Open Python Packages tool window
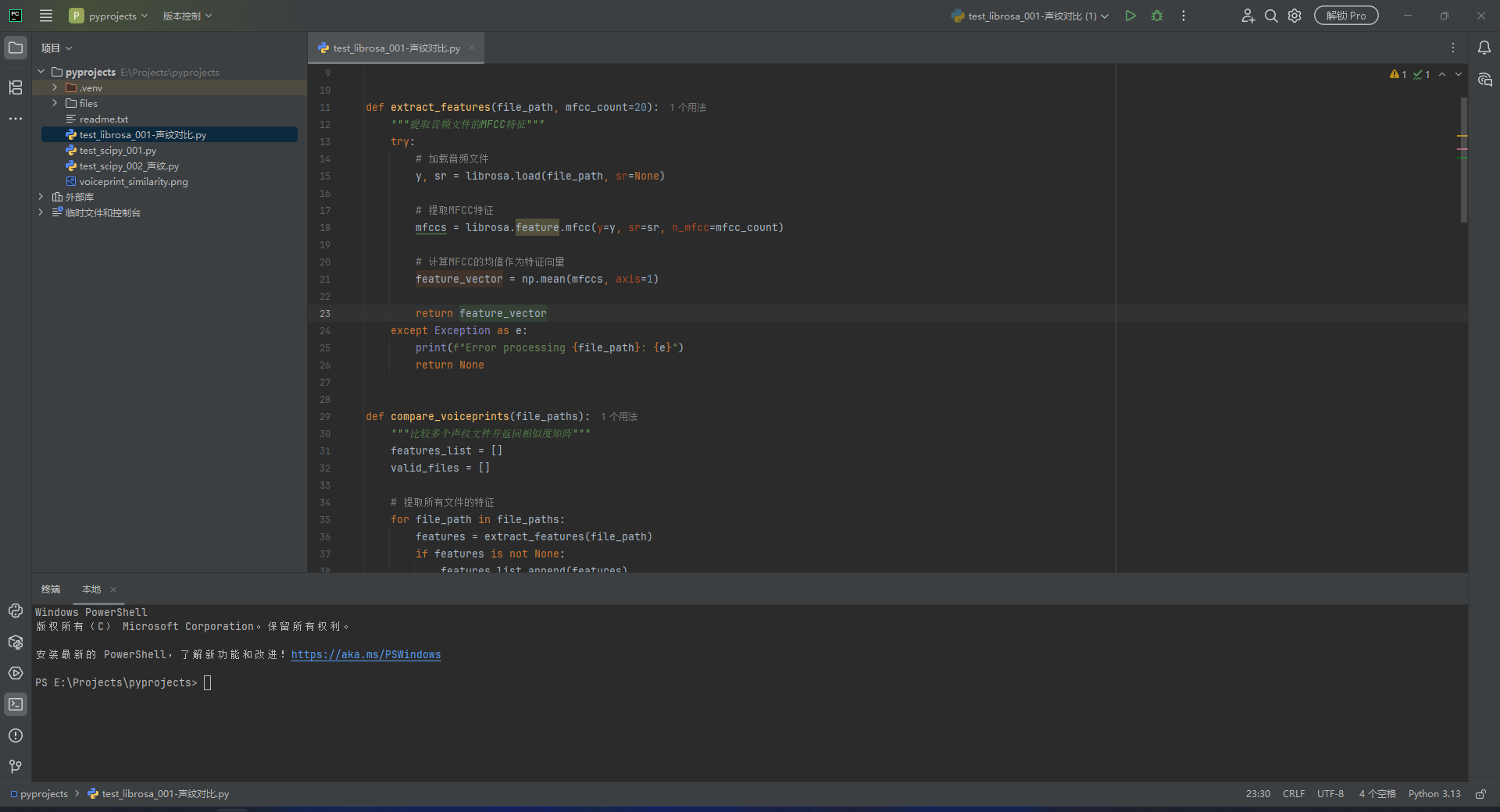Image resolution: width=1500 pixels, height=812 pixels. tap(16, 642)
